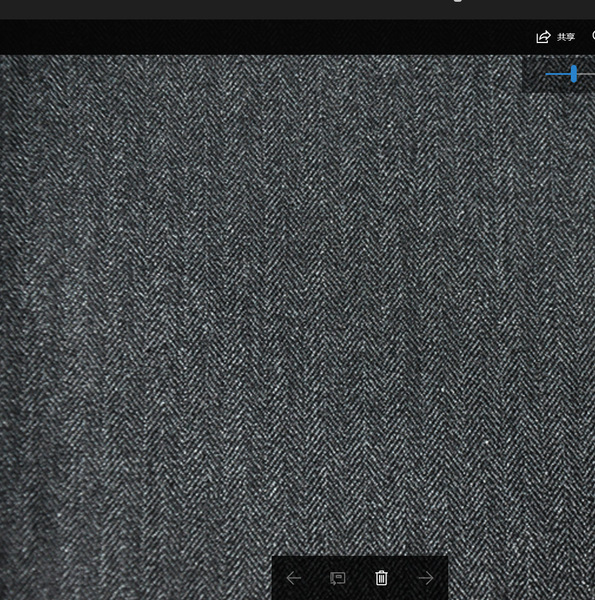This screenshot has height=600, width=595.
Task: Click the white tab fragment on title bar
Action: tap(457, 1)
